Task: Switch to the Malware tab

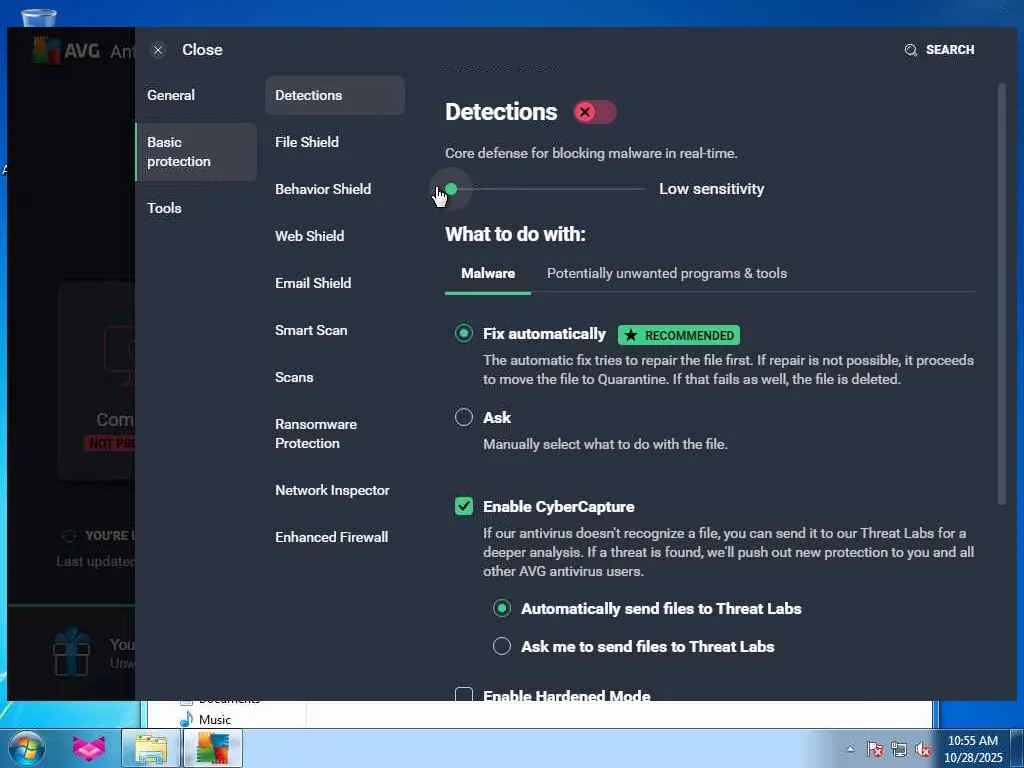Action: coord(488,274)
